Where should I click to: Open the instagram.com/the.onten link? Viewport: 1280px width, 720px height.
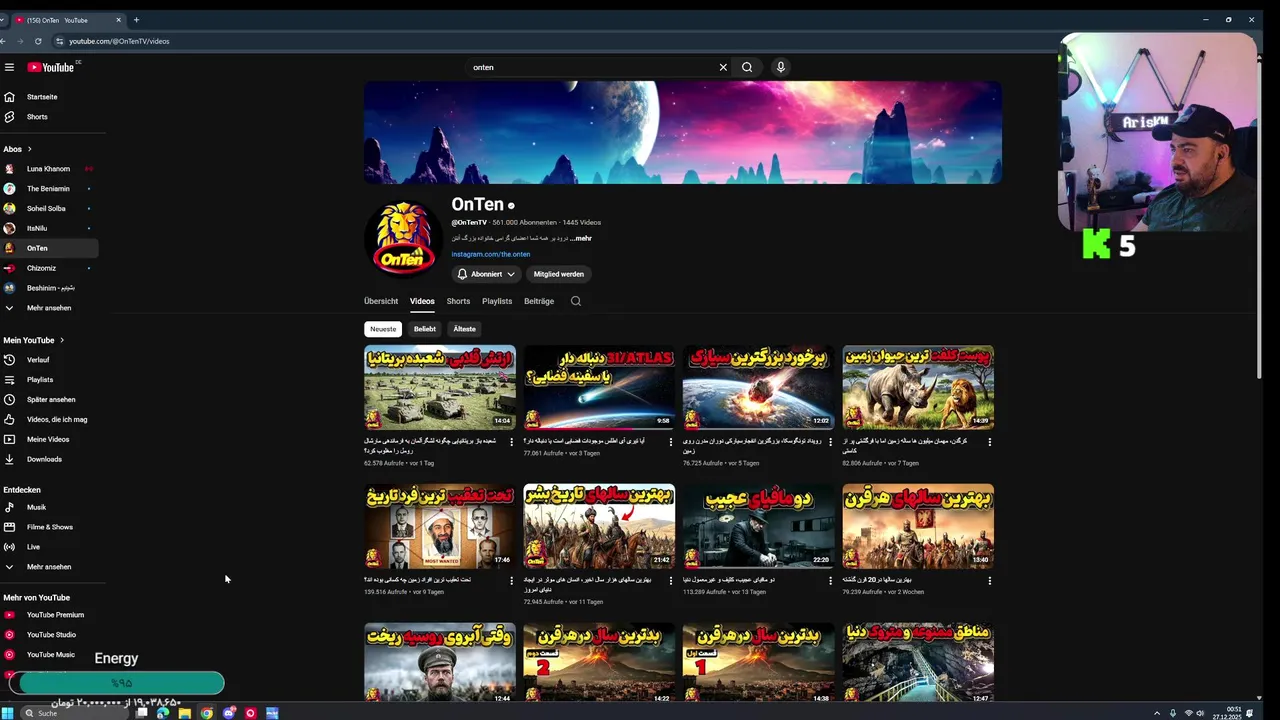click(x=491, y=254)
